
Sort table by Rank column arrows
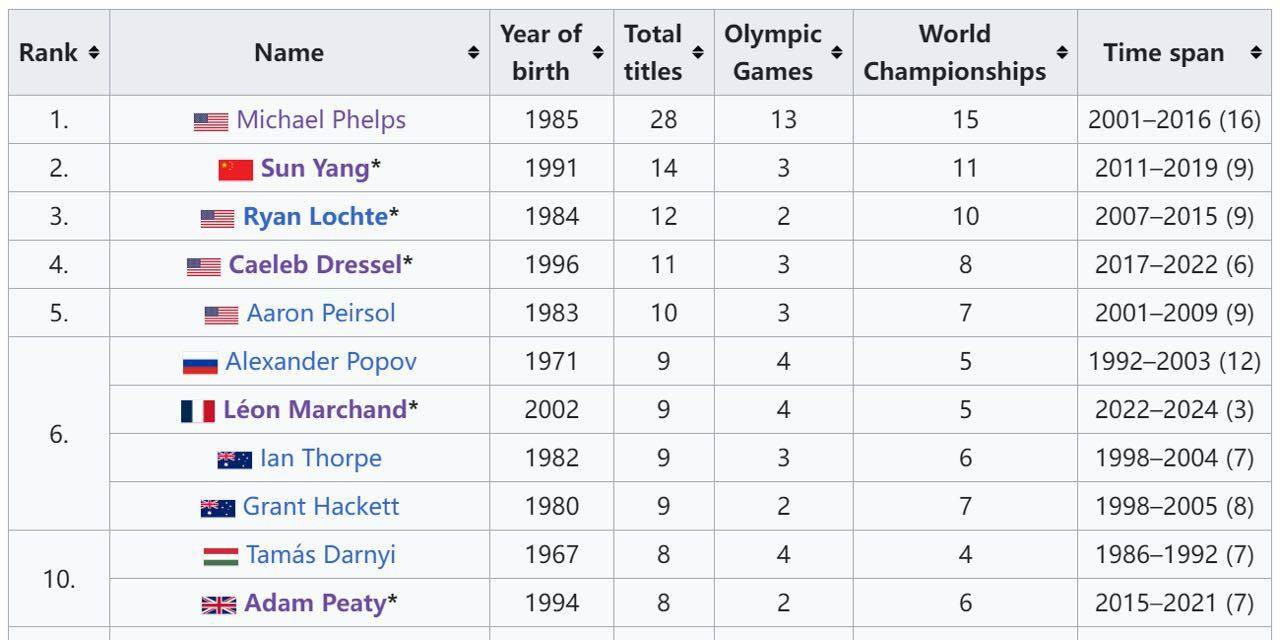pyautogui.click(x=93, y=53)
